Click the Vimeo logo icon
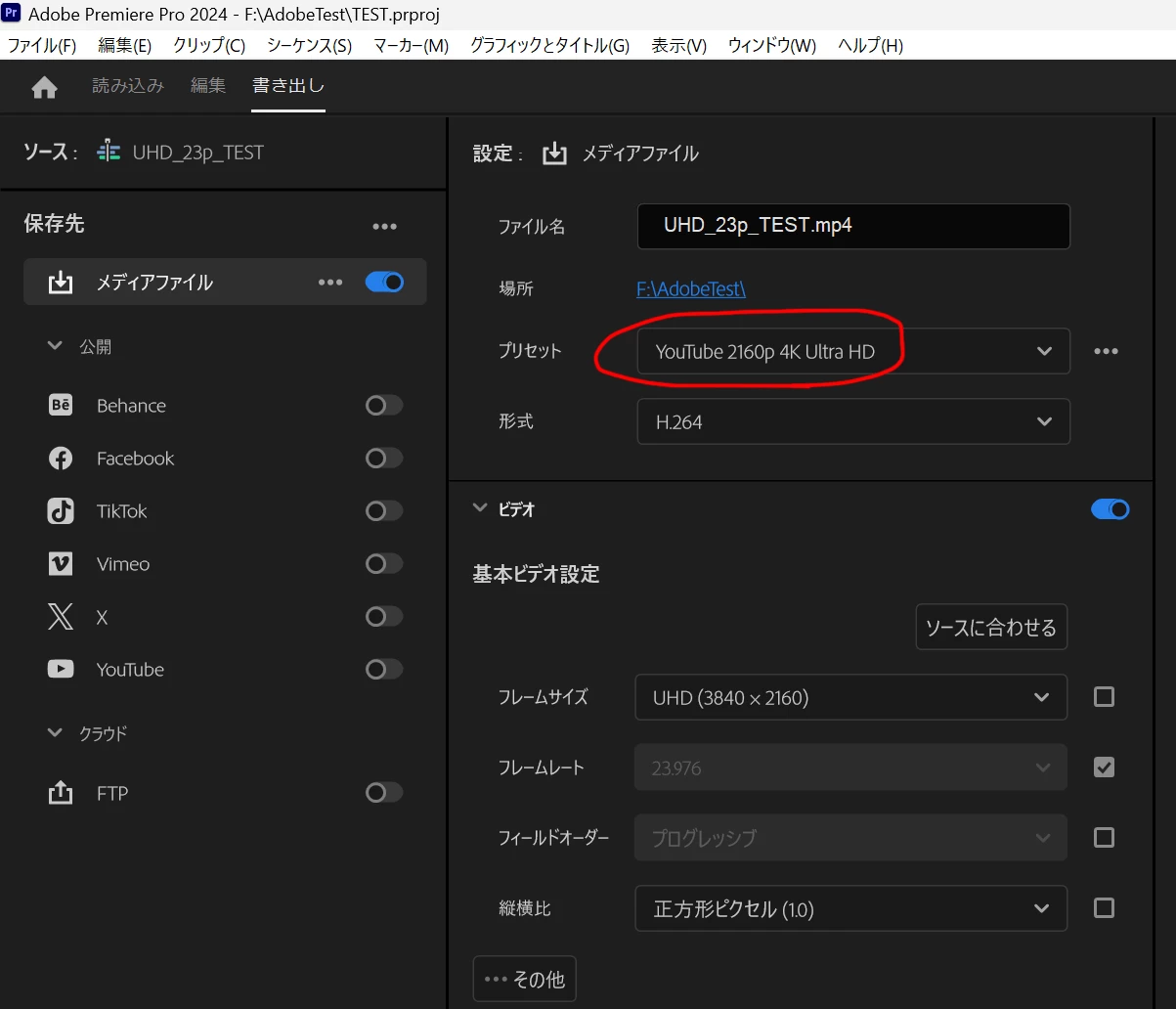This screenshot has width=1176, height=1009. pyautogui.click(x=61, y=563)
